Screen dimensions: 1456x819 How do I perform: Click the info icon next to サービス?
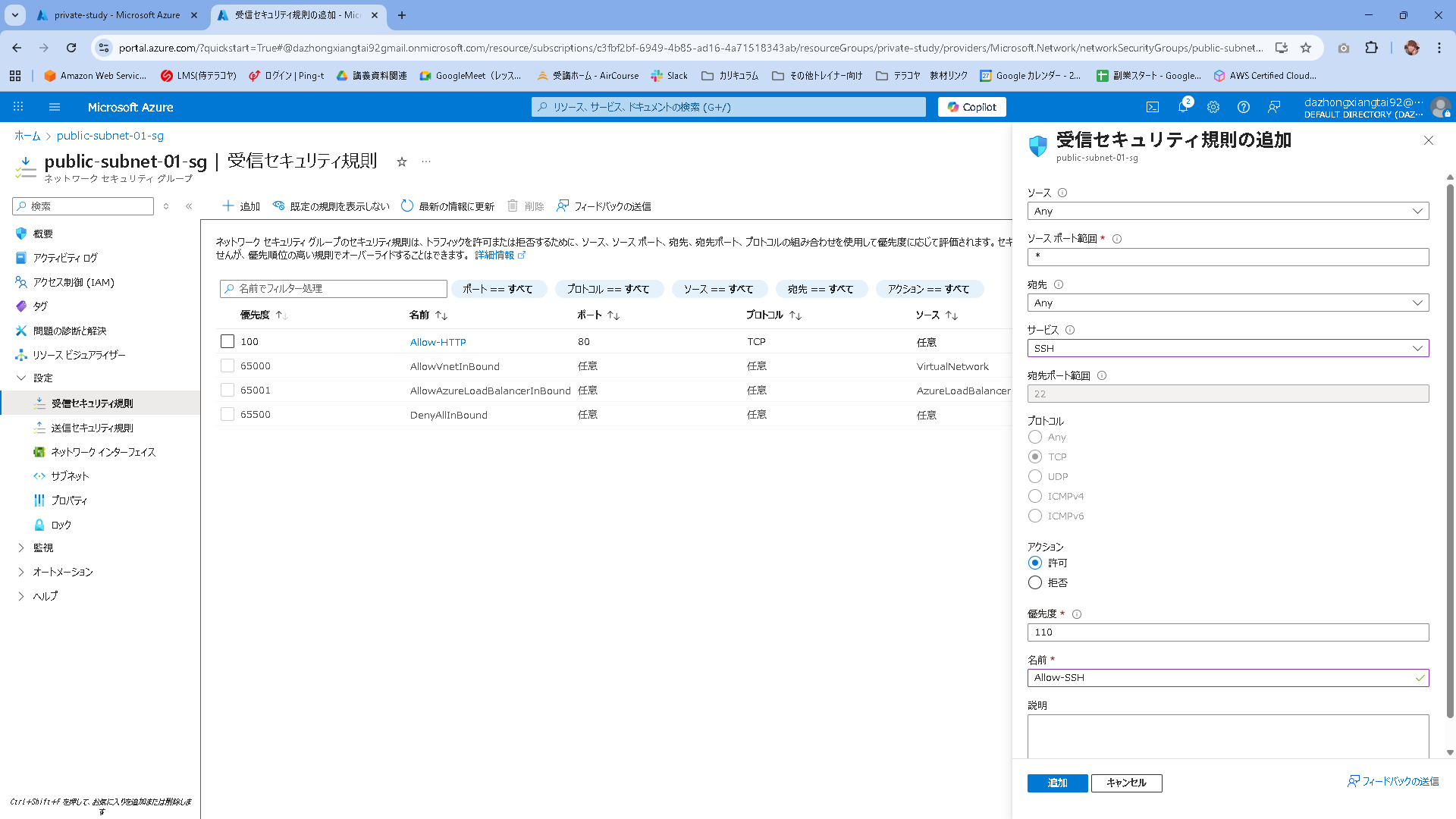pyautogui.click(x=1070, y=330)
